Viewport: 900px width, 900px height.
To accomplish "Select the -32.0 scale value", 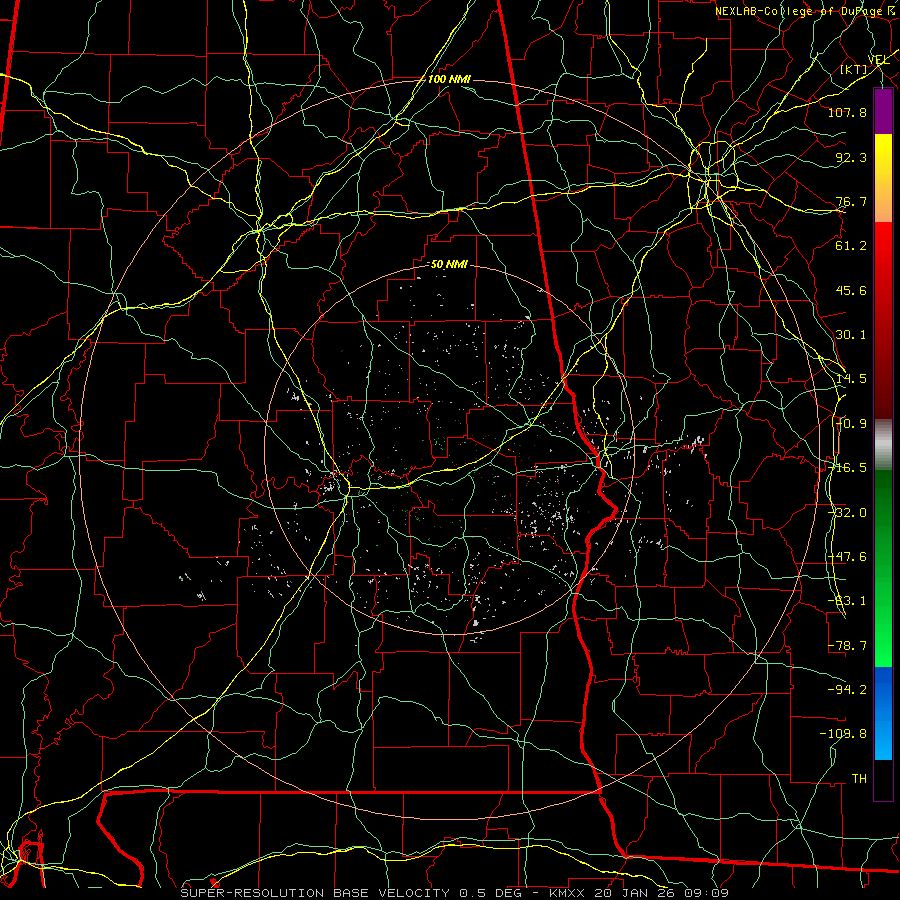I will pos(847,513).
